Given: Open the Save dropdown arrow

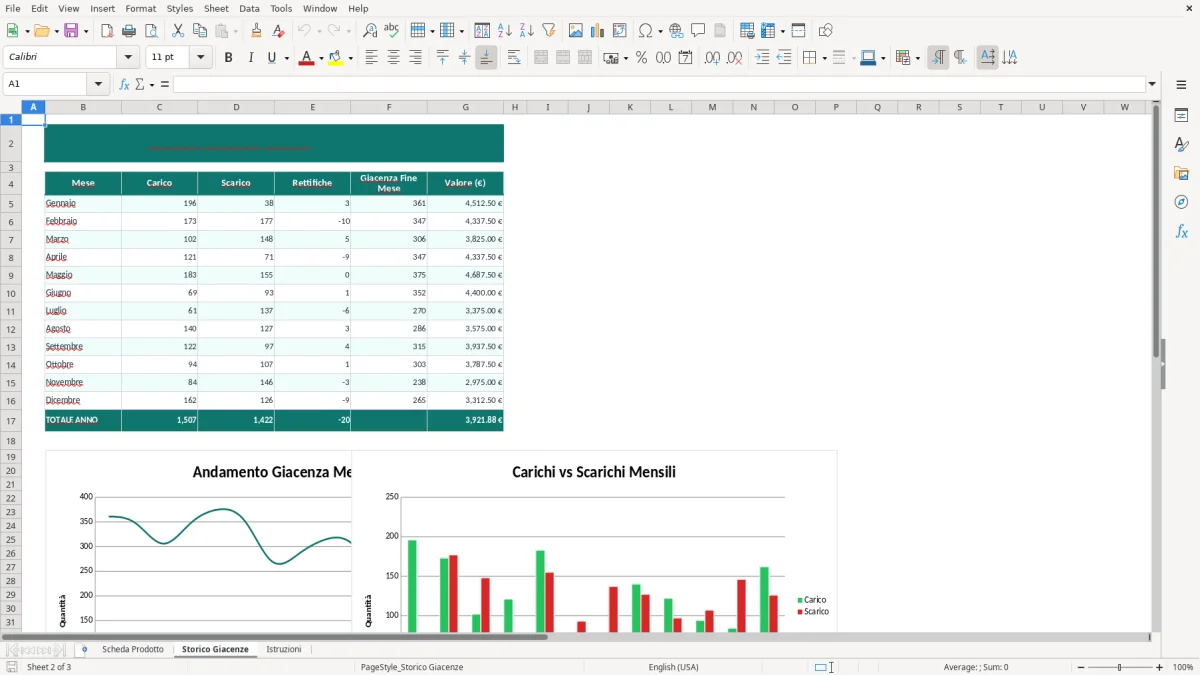Looking at the screenshot, I should click(x=85, y=31).
